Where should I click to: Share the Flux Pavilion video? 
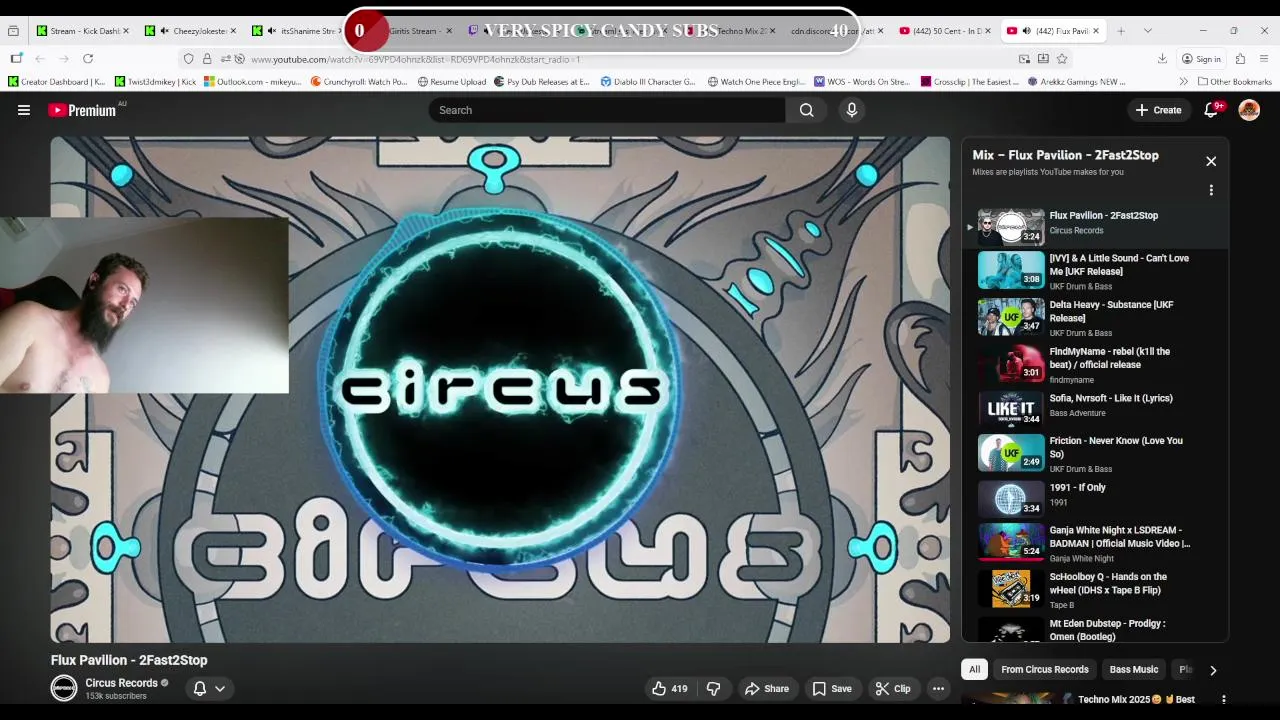click(x=767, y=688)
